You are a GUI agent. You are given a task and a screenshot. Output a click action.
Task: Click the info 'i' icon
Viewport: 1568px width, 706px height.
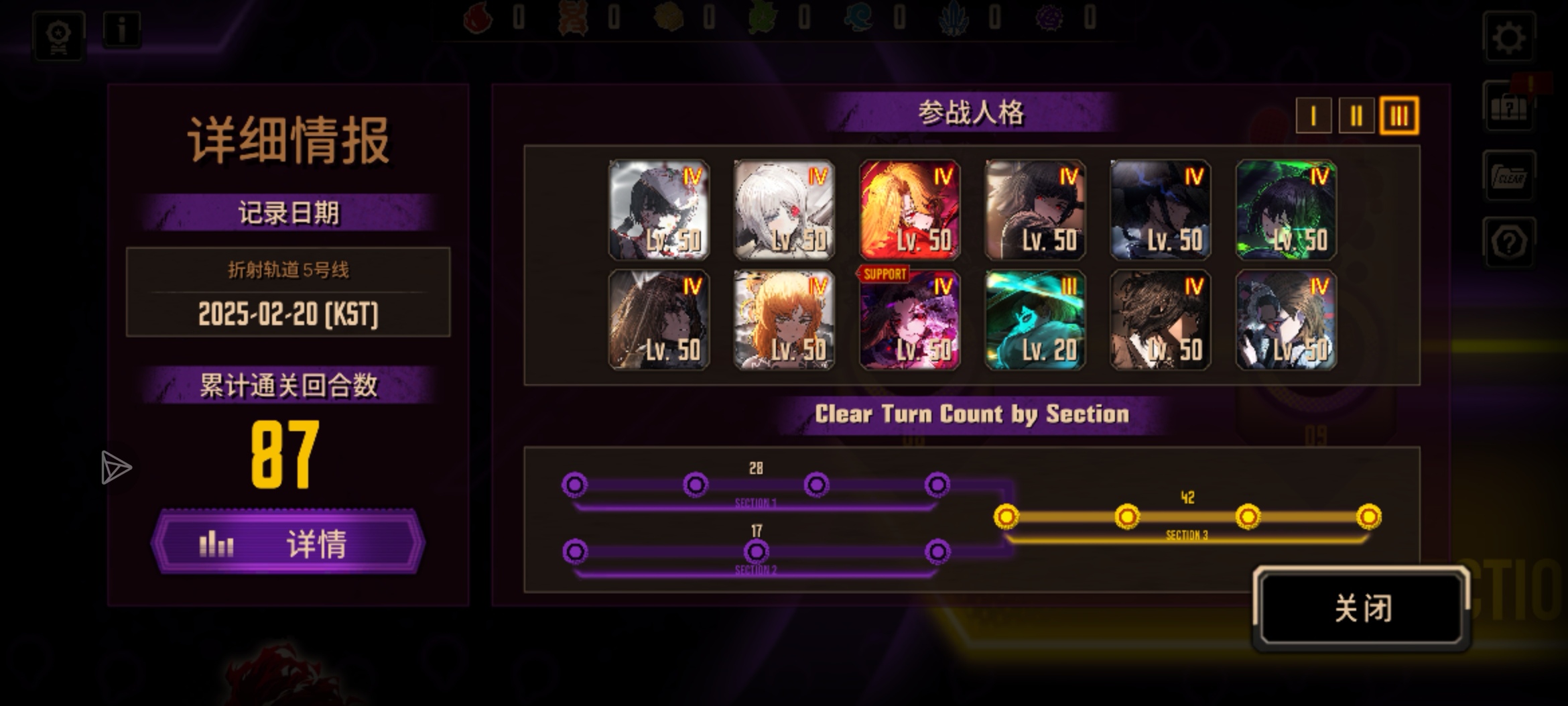coord(122,30)
